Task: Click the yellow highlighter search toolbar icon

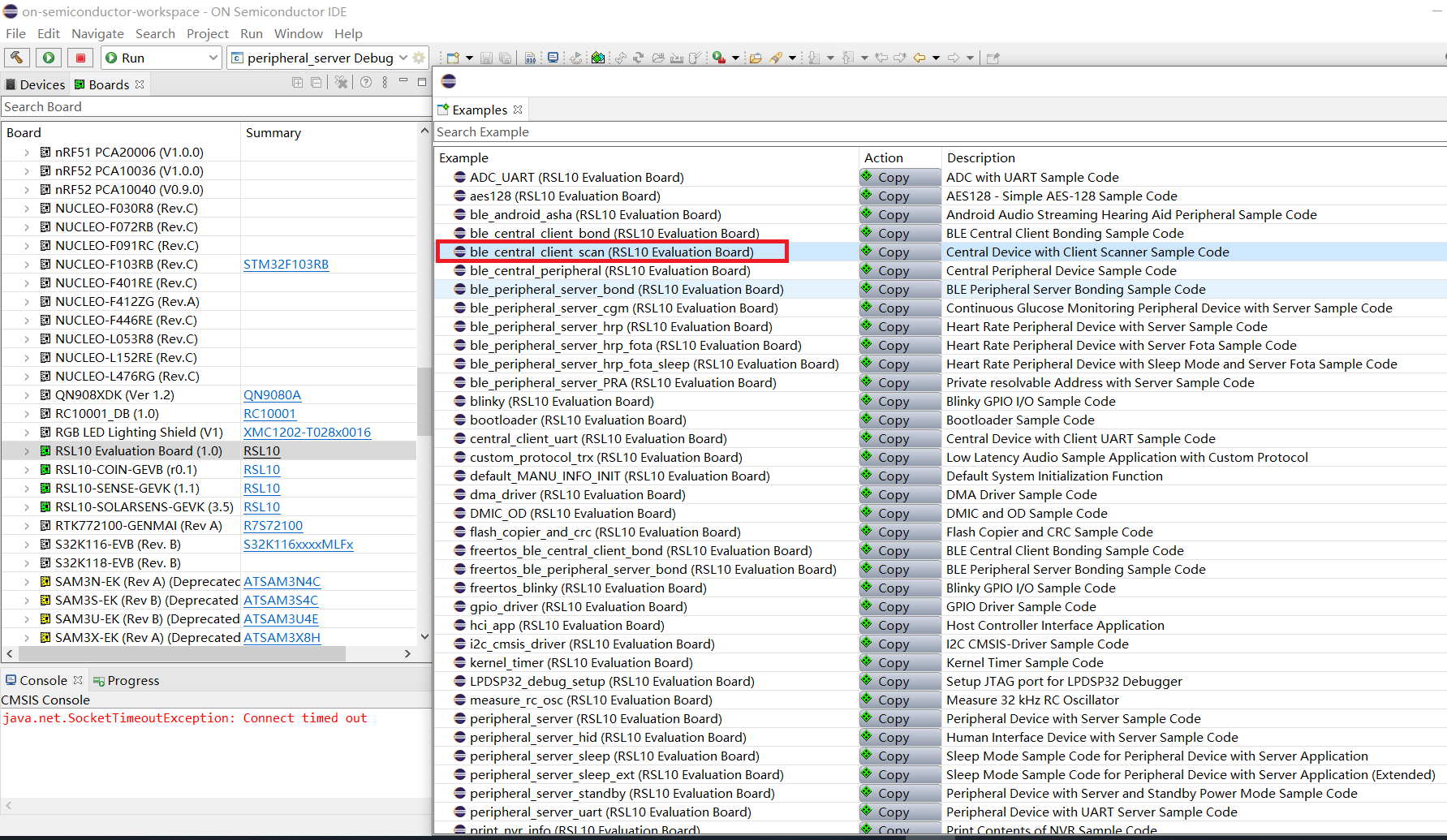Action: [x=777, y=58]
